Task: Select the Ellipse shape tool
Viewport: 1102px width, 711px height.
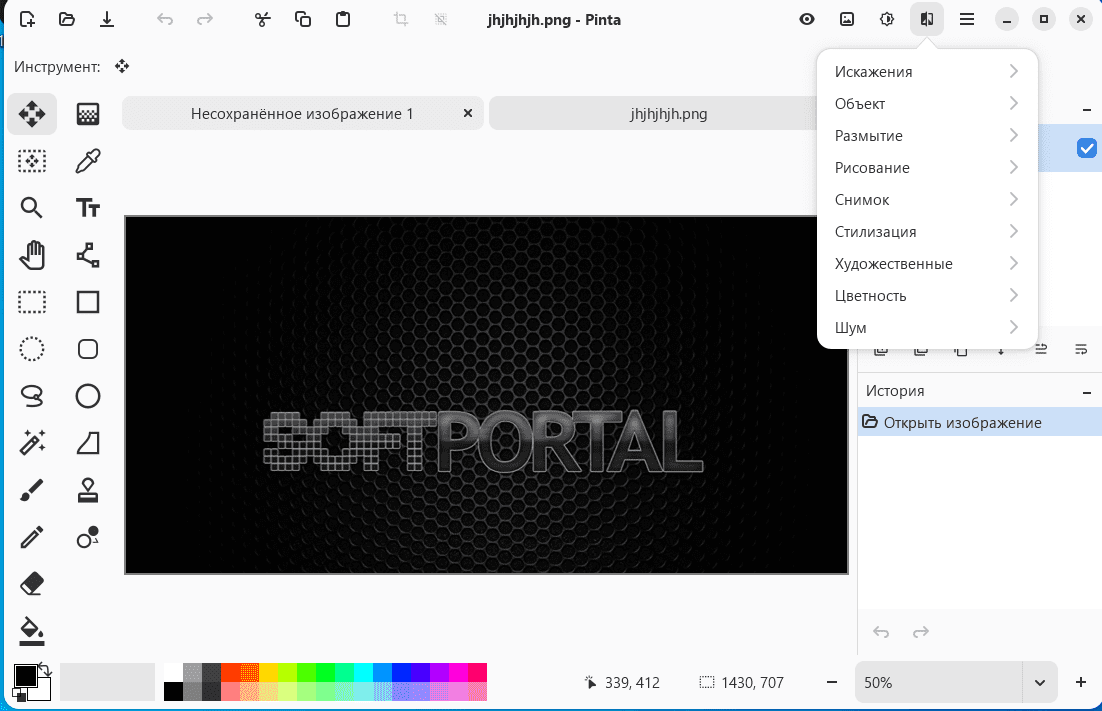Action: click(88, 396)
